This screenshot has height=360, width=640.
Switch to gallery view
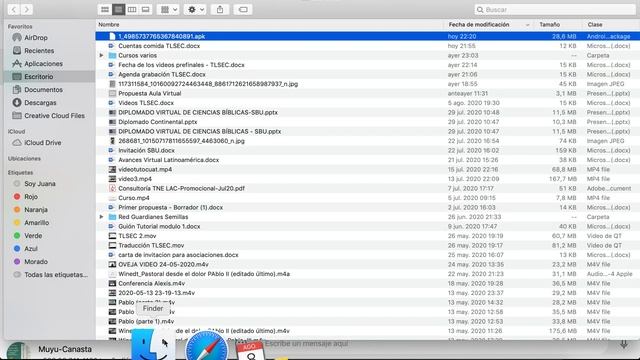tap(145, 9)
